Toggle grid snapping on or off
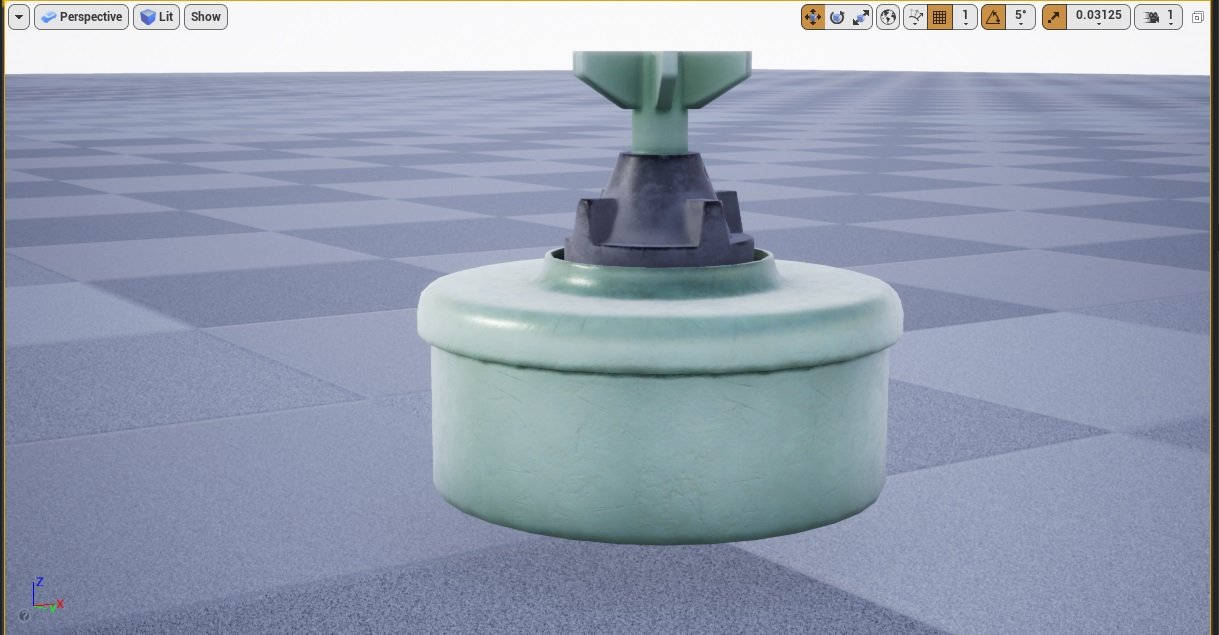Screen dimensions: 1219x635 pyautogui.click(x=940, y=17)
